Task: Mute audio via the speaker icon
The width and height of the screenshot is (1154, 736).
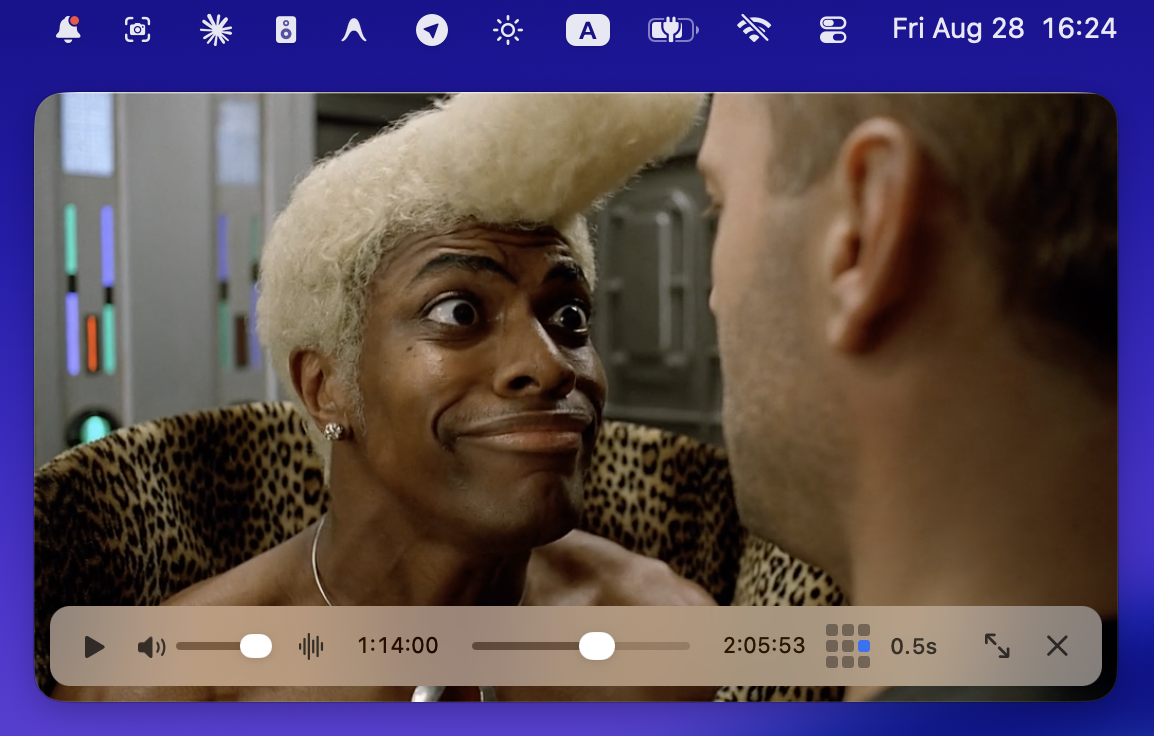Action: point(152,647)
